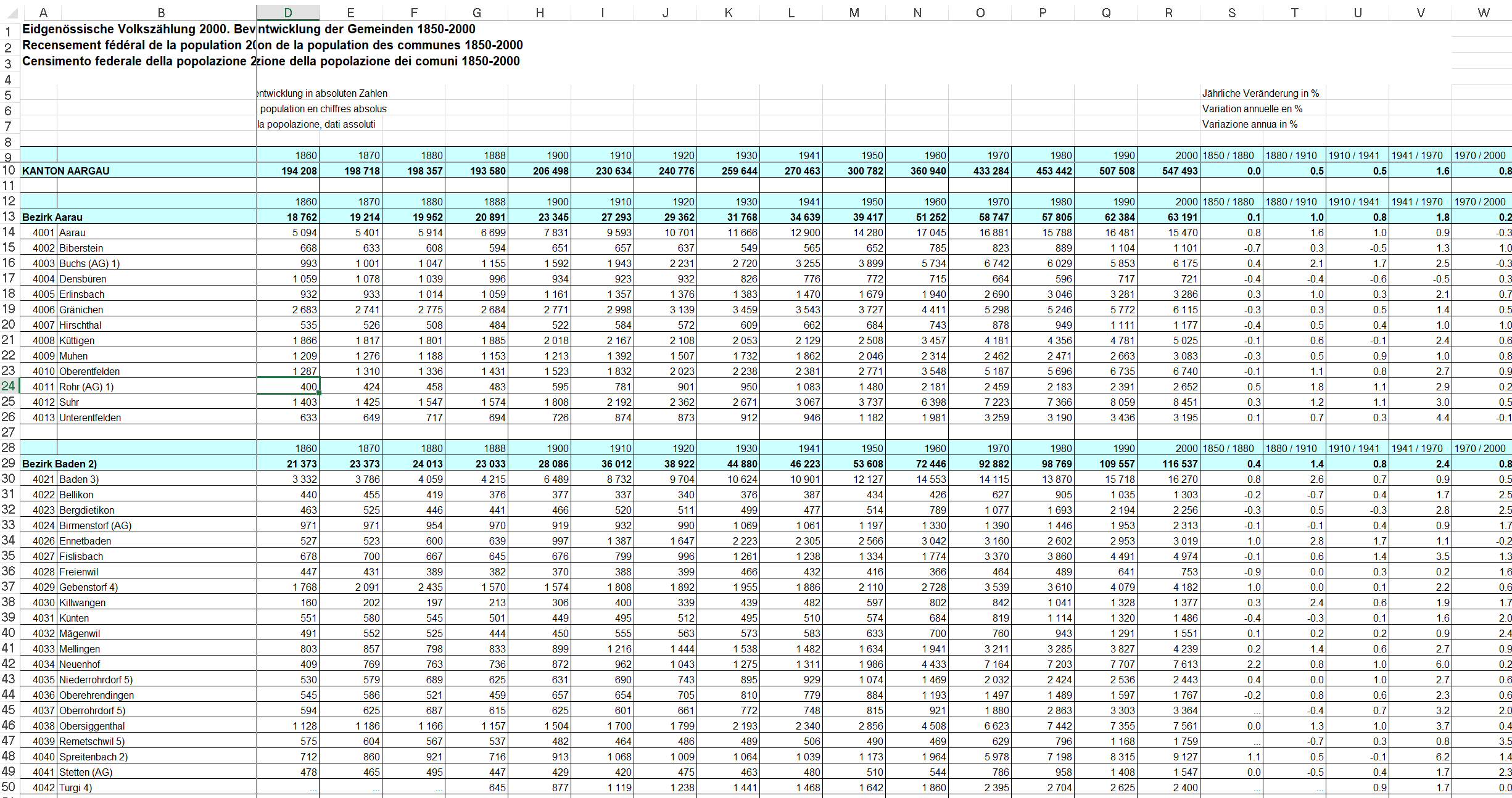
Task: Select Baden 1900 value 6 489
Action: coord(540,479)
